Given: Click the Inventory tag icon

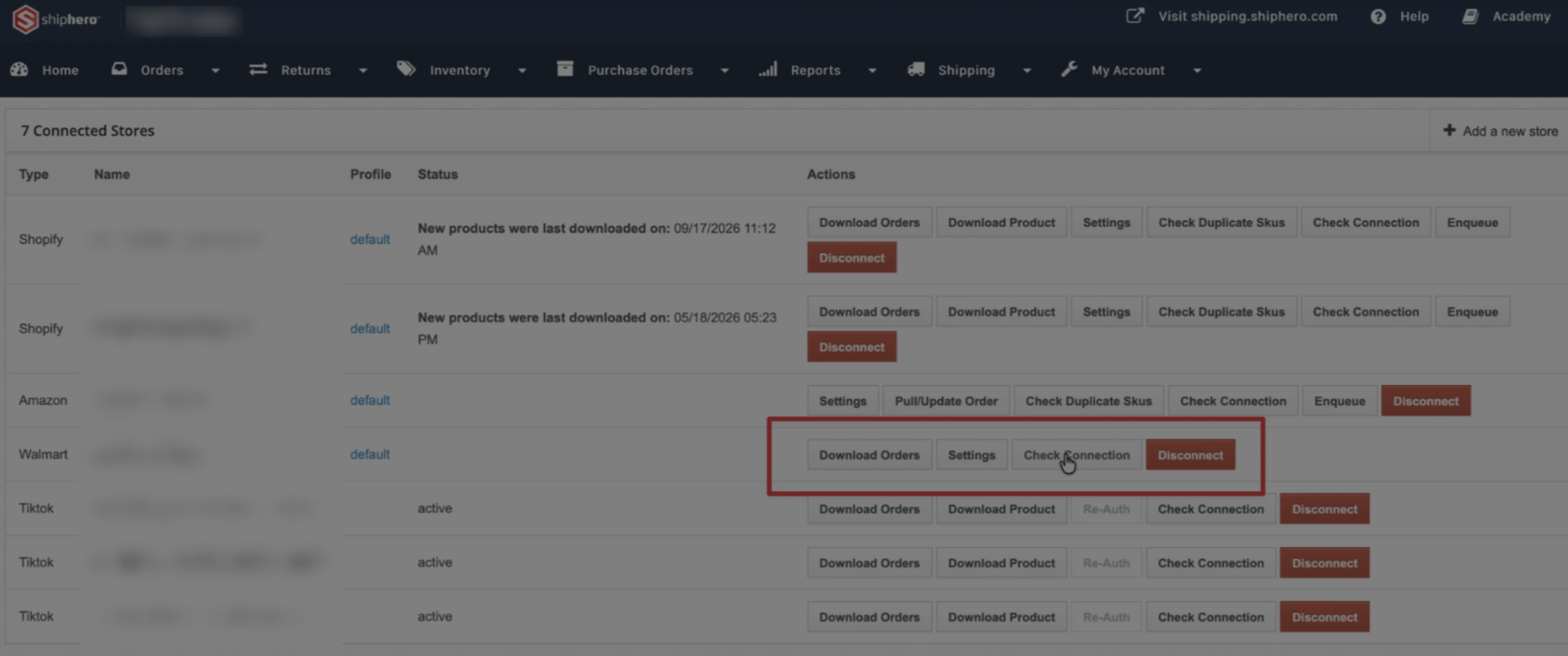Looking at the screenshot, I should (x=406, y=69).
